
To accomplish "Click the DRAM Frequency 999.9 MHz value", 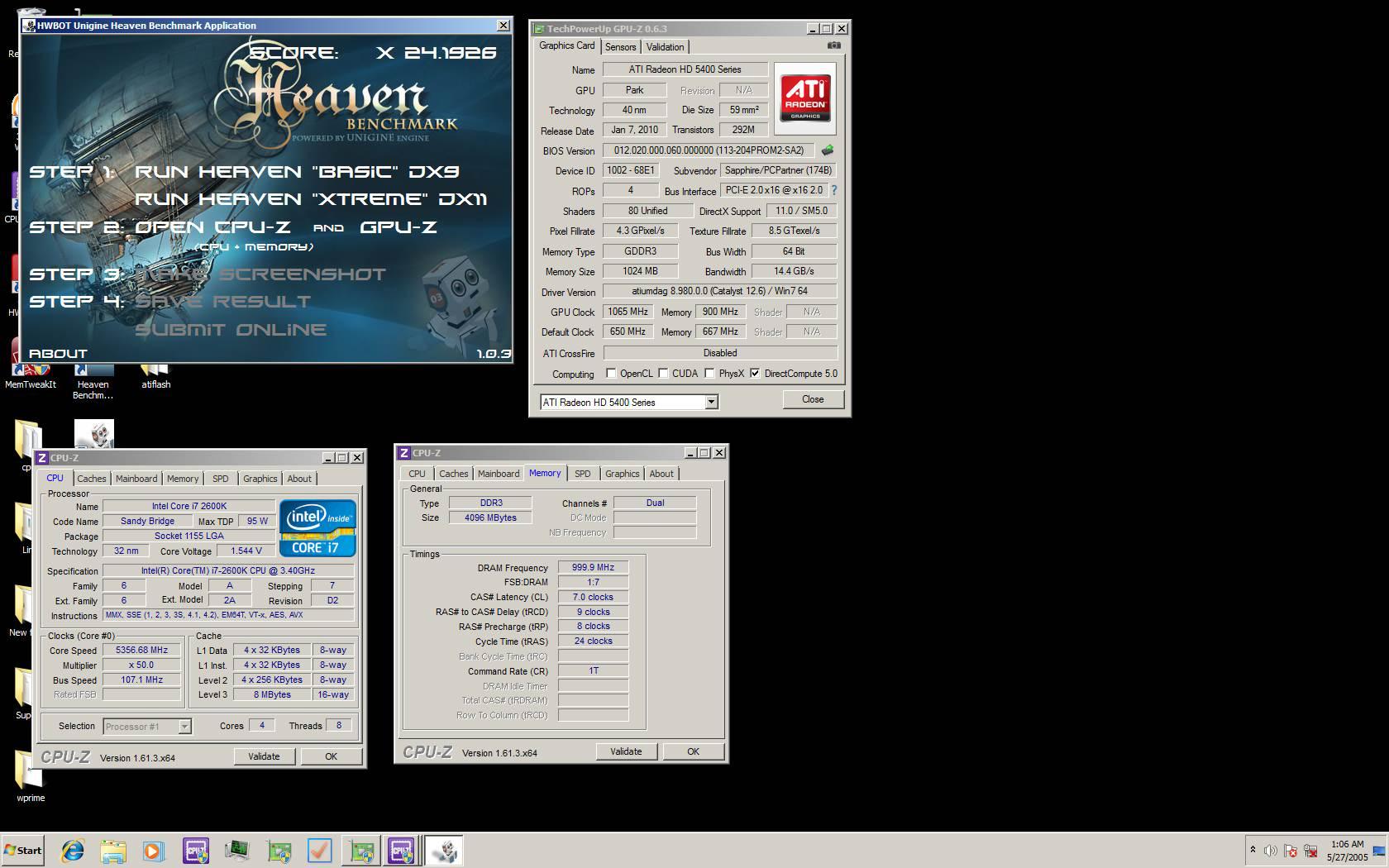I will tap(593, 567).
